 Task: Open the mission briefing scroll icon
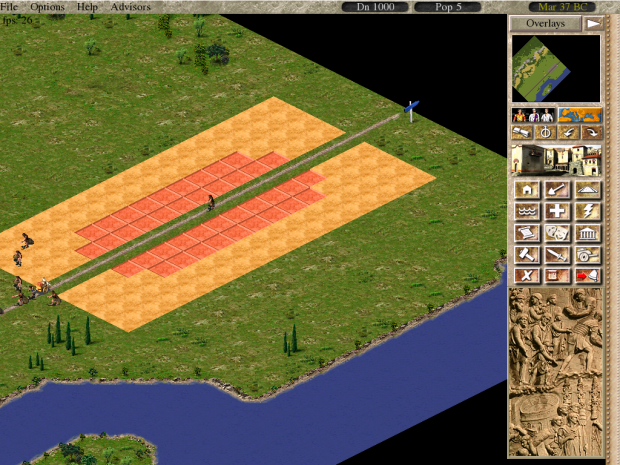522,132
